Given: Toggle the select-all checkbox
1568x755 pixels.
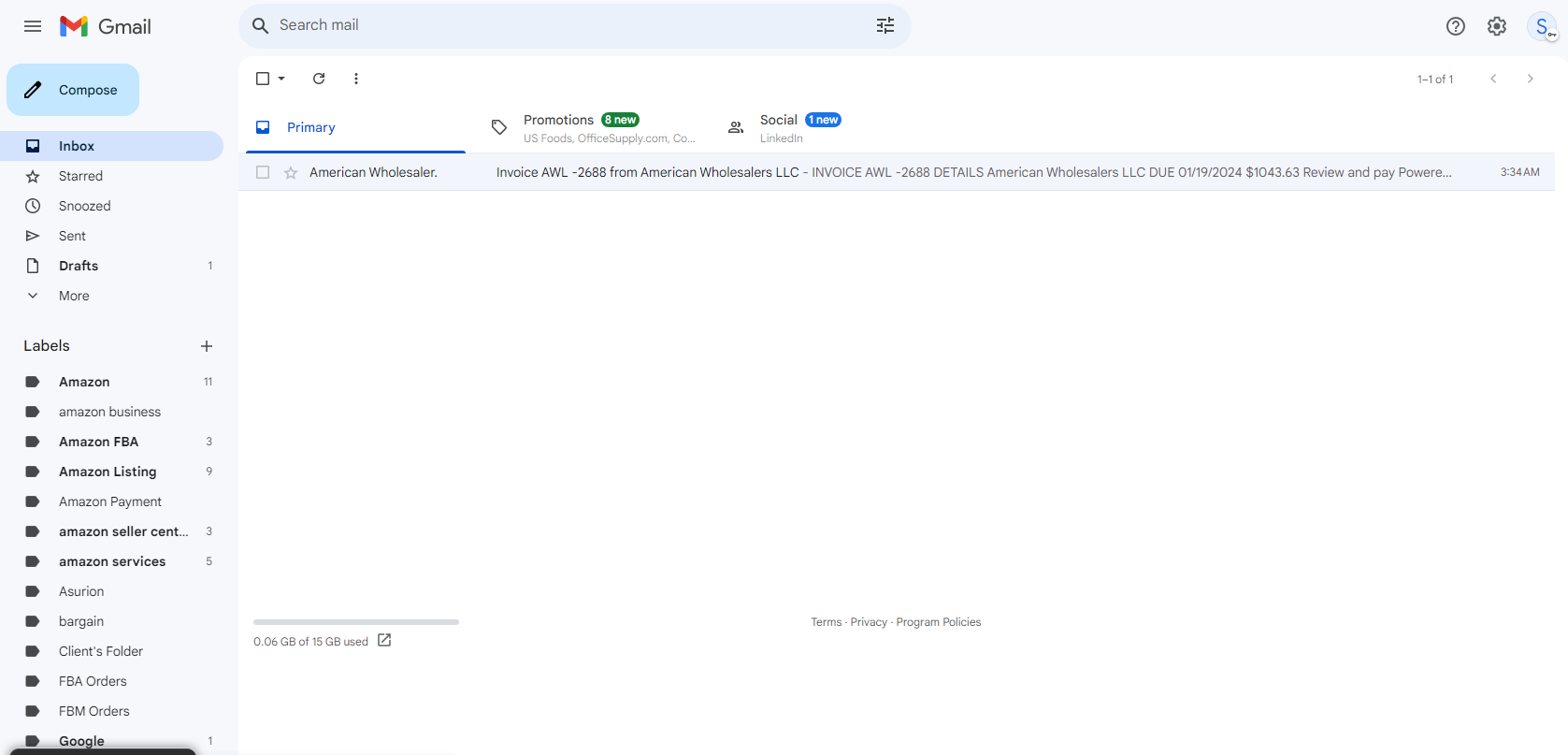Looking at the screenshot, I should point(263,79).
